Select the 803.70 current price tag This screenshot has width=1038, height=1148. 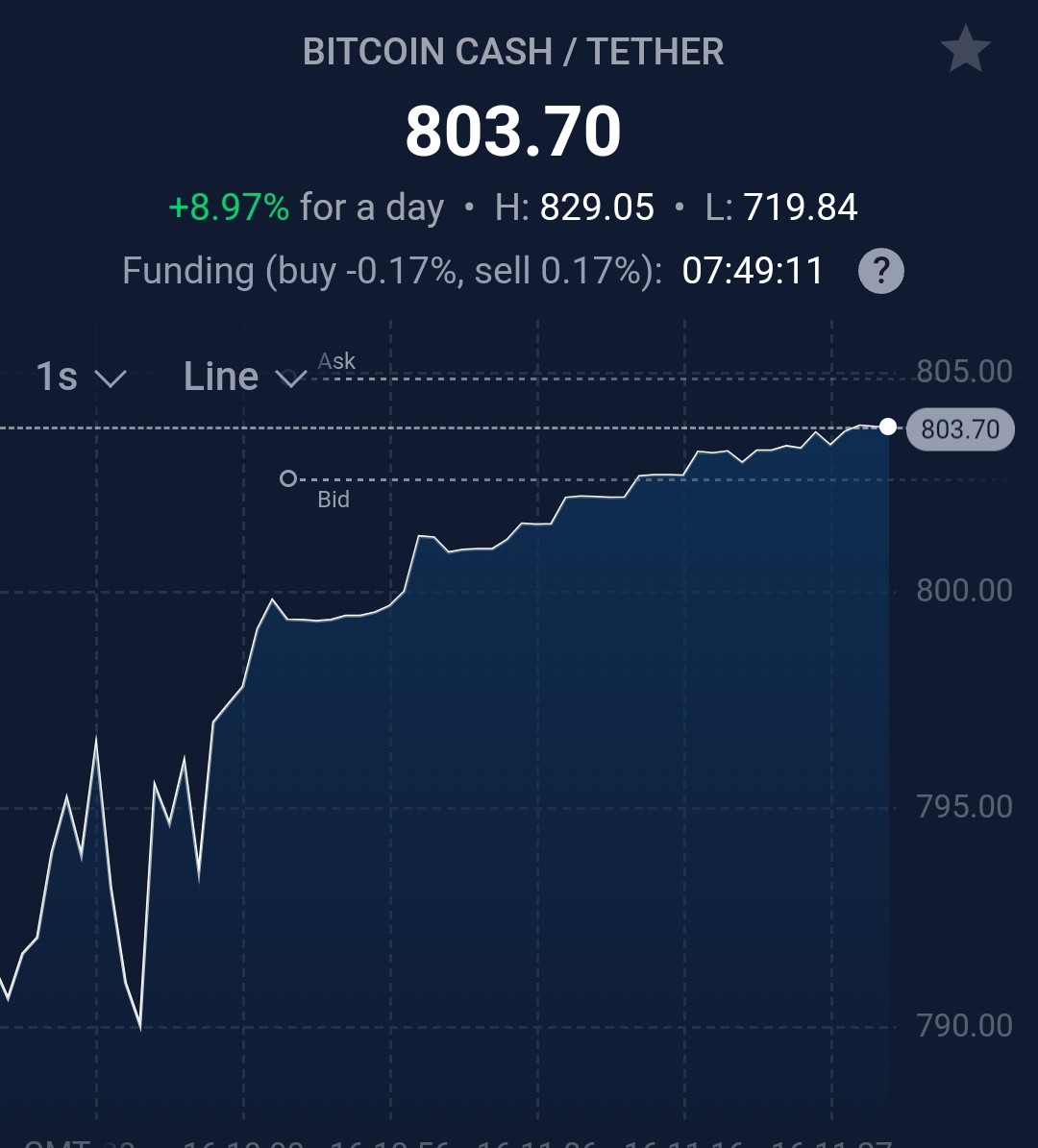[960, 429]
